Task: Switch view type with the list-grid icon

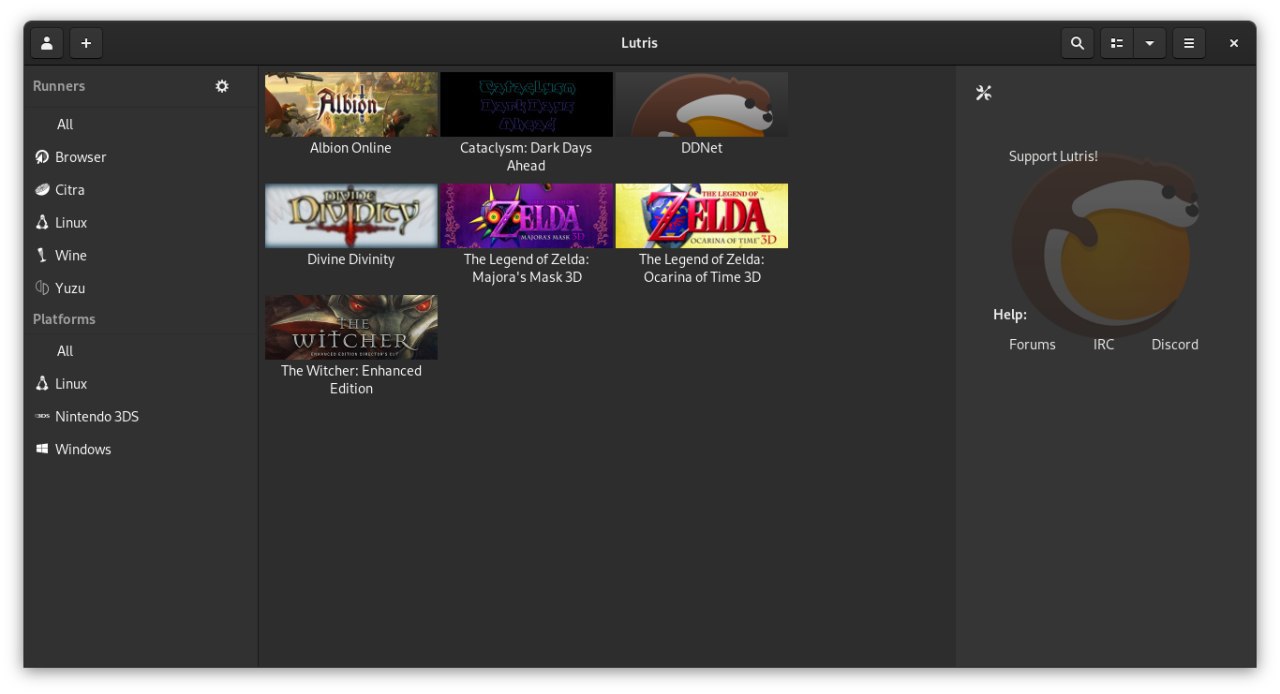Action: click(1117, 43)
